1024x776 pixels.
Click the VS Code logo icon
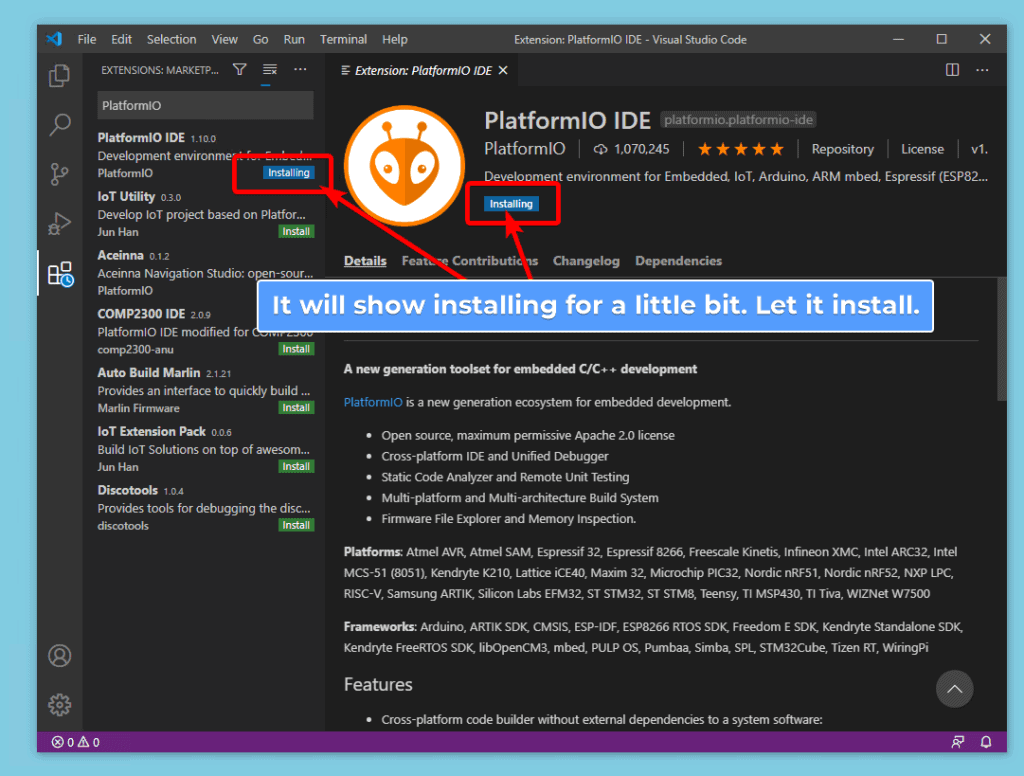[x=54, y=39]
